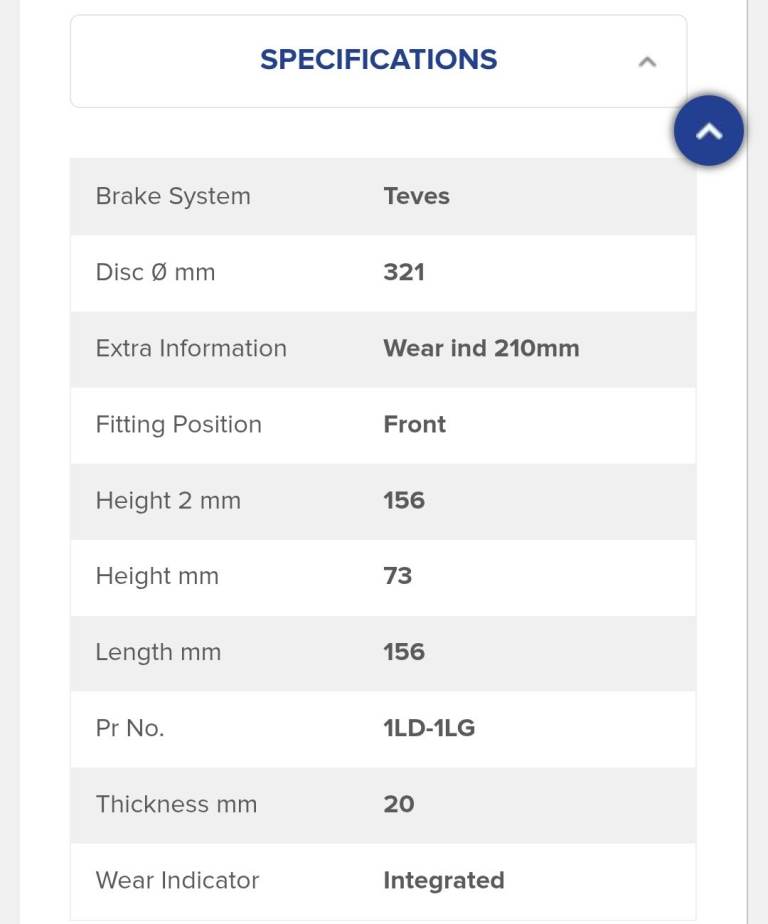The image size is (768, 924).
Task: Click the Front fitting position value
Action: 414,424
